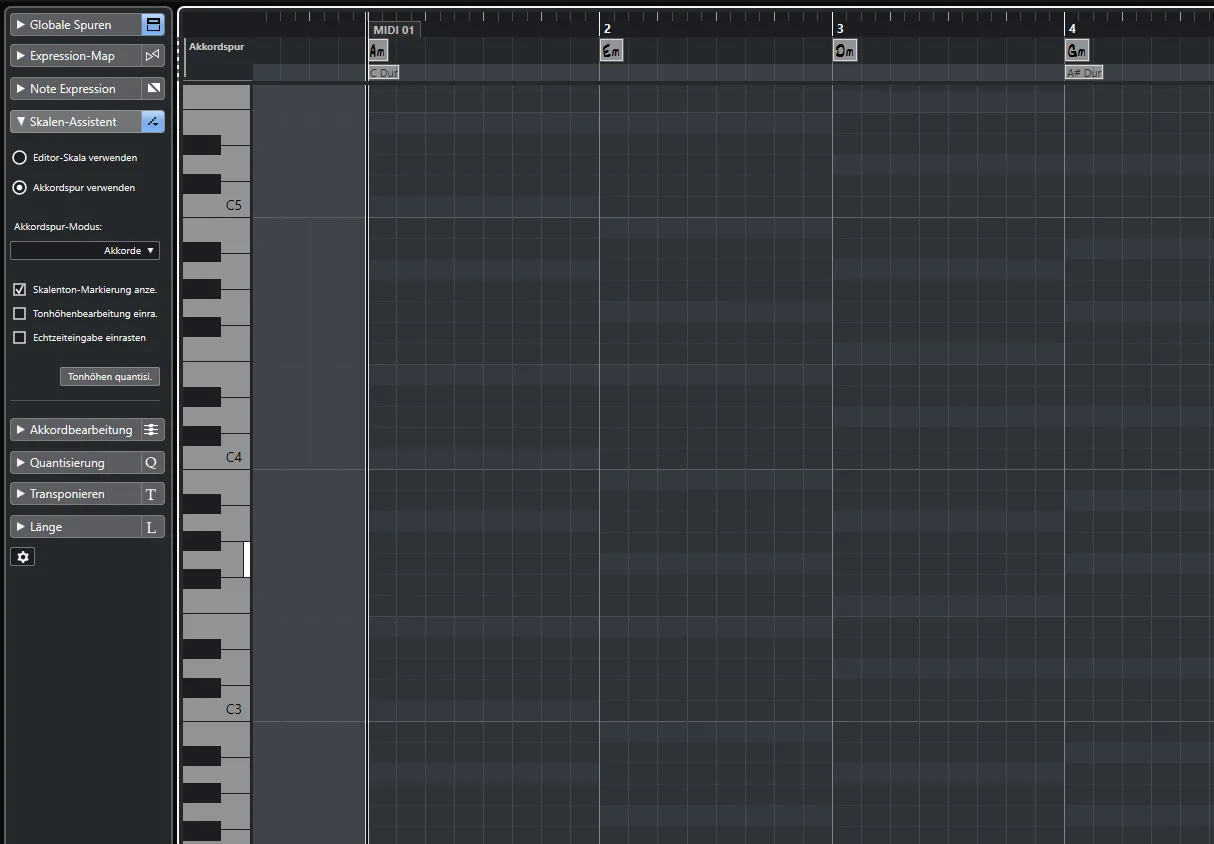
Task: Click the C4 piano key
Action: pyautogui.click(x=234, y=457)
